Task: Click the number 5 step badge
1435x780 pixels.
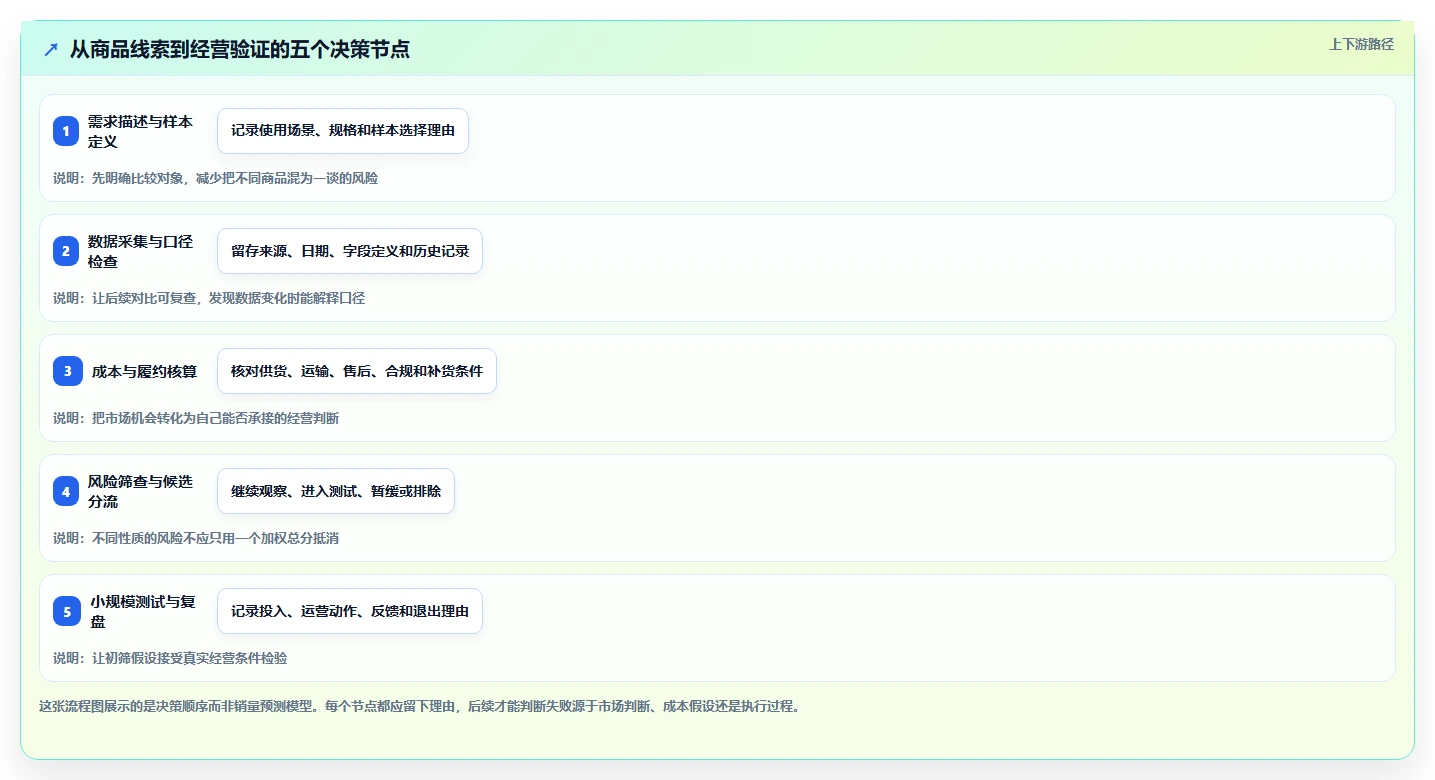Action: pos(67,611)
